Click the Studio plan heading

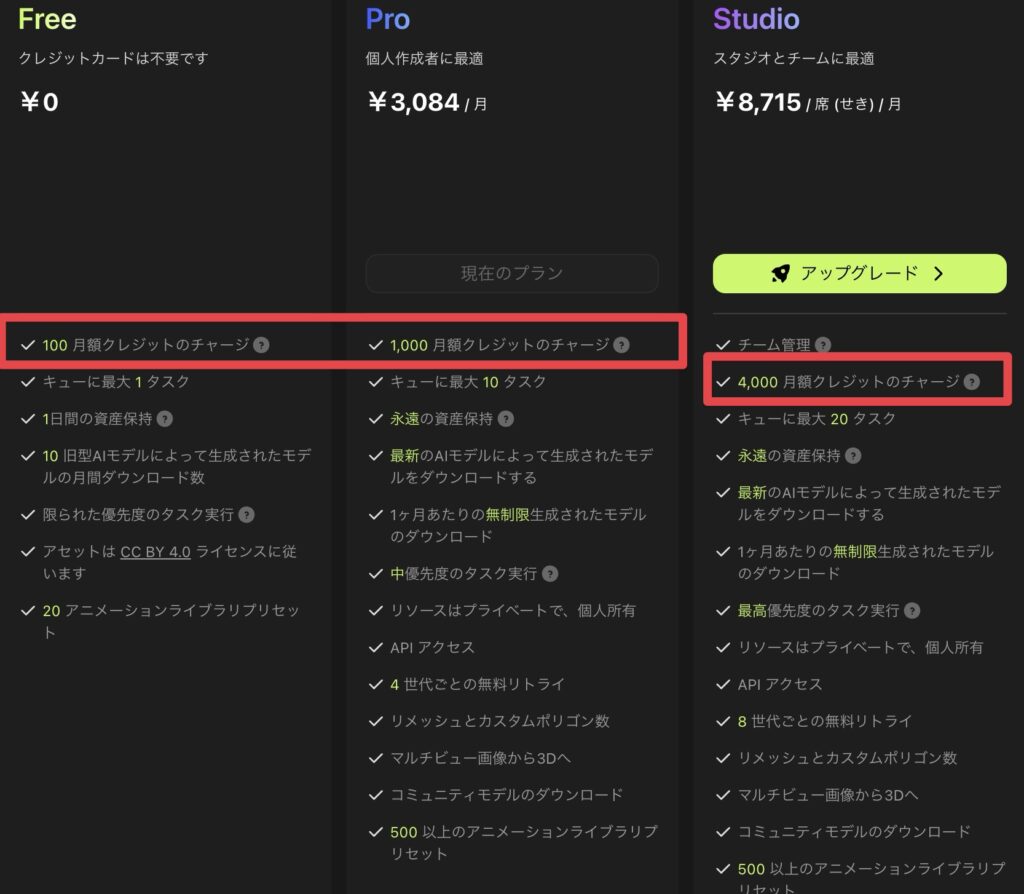coord(756,19)
